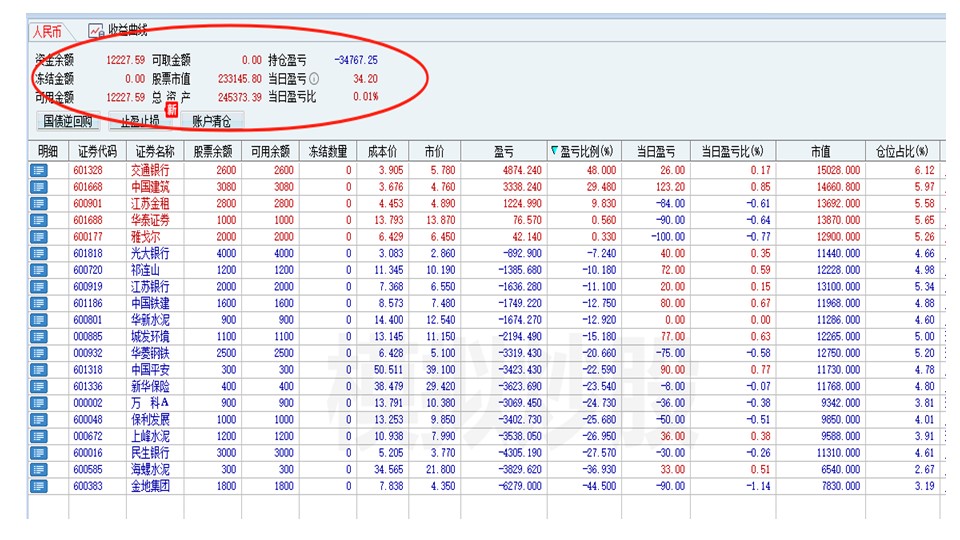
Task: Click the 国债逆回购 button
Action: click(67, 121)
